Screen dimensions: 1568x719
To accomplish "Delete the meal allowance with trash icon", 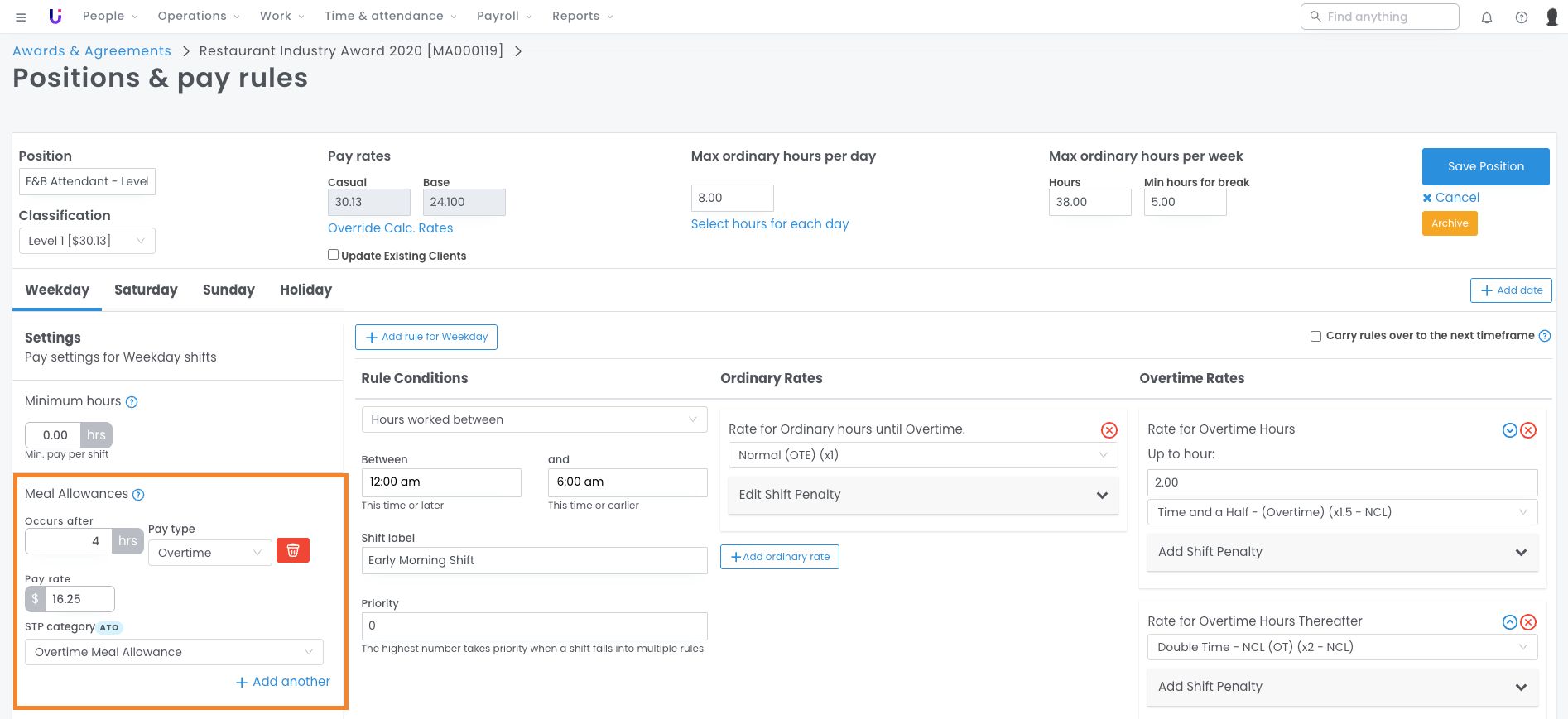I will coord(292,550).
